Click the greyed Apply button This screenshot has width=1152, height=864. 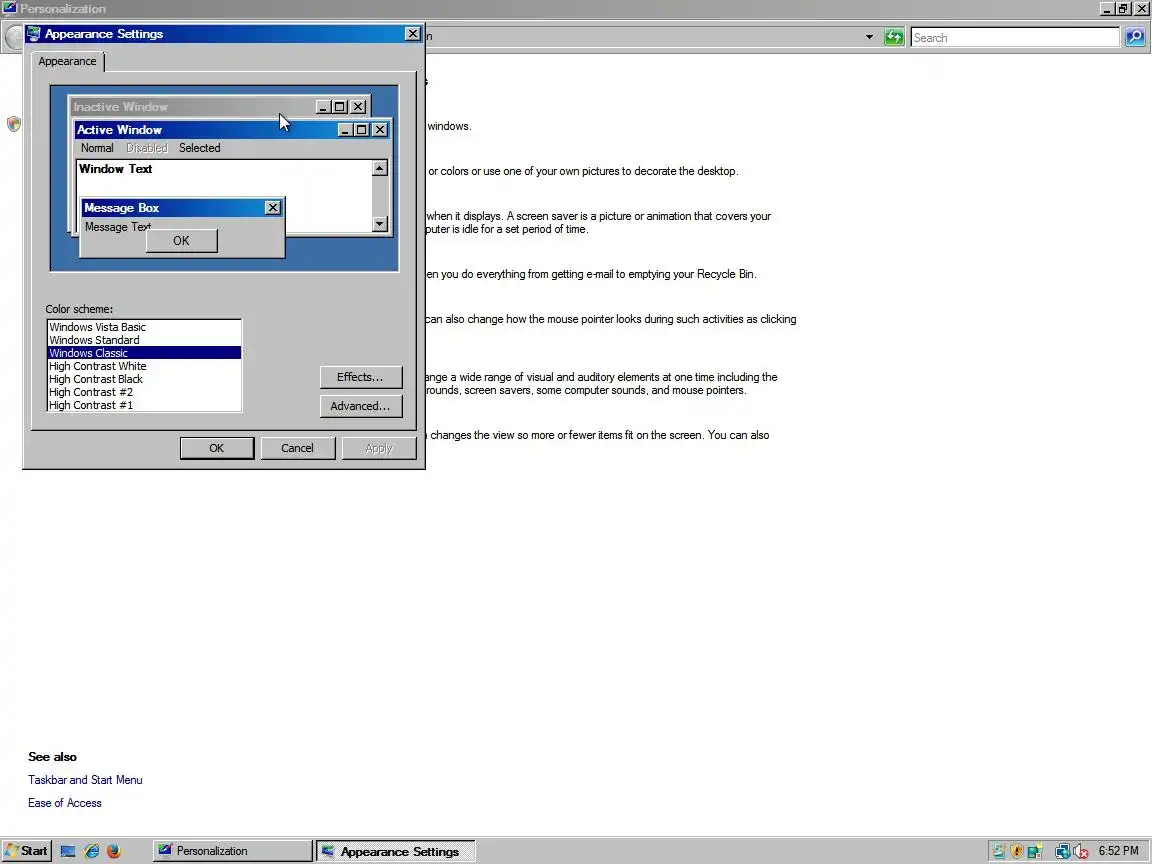(x=379, y=448)
